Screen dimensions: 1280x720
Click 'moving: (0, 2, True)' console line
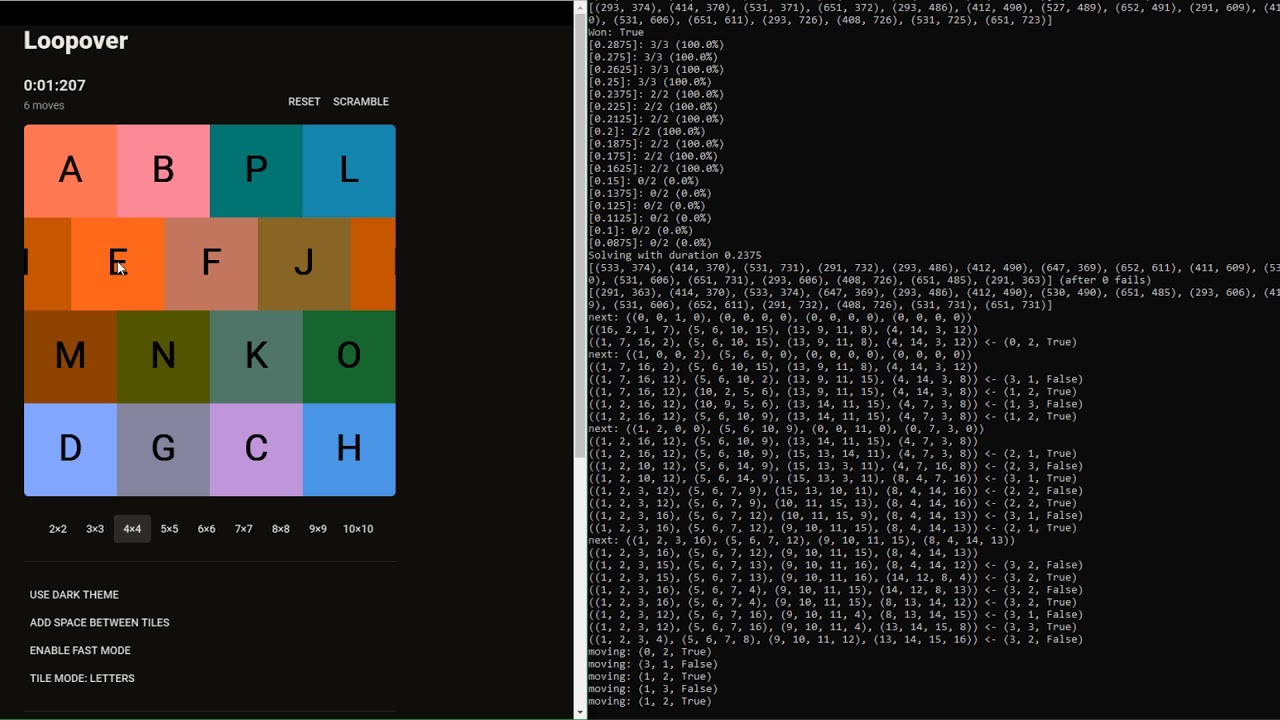(x=650, y=652)
